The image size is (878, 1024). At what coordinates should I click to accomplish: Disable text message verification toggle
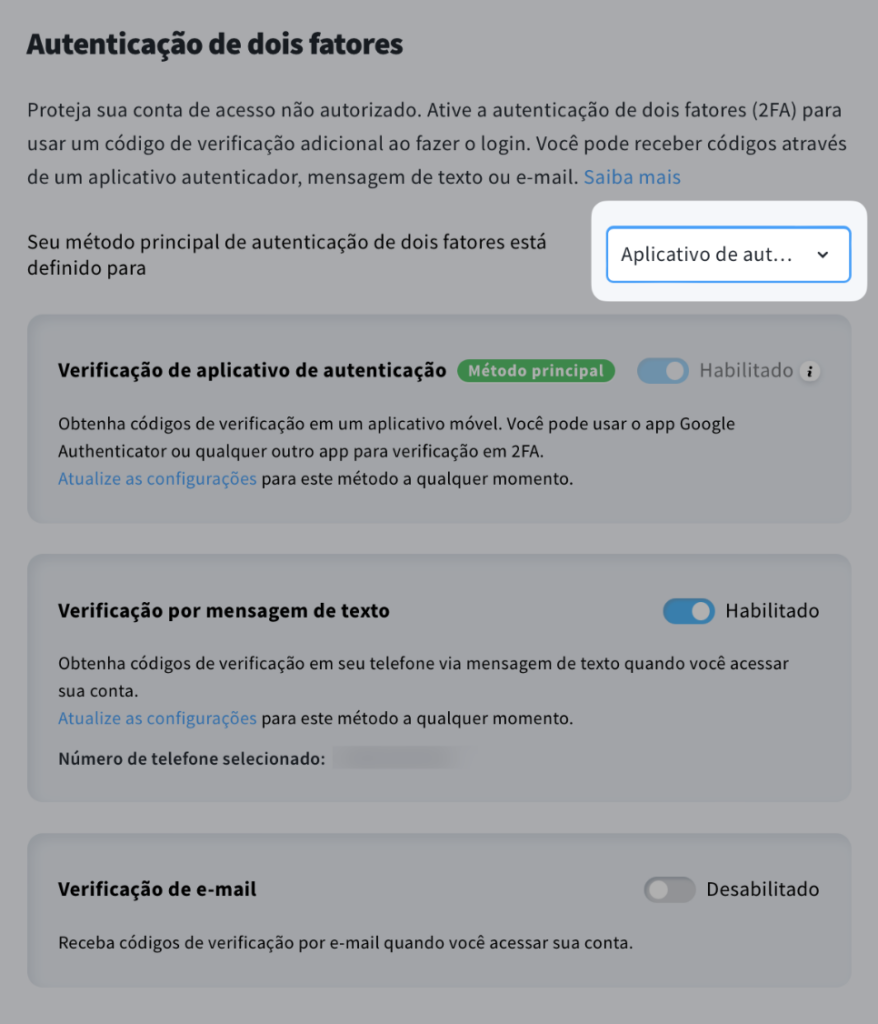pos(689,611)
